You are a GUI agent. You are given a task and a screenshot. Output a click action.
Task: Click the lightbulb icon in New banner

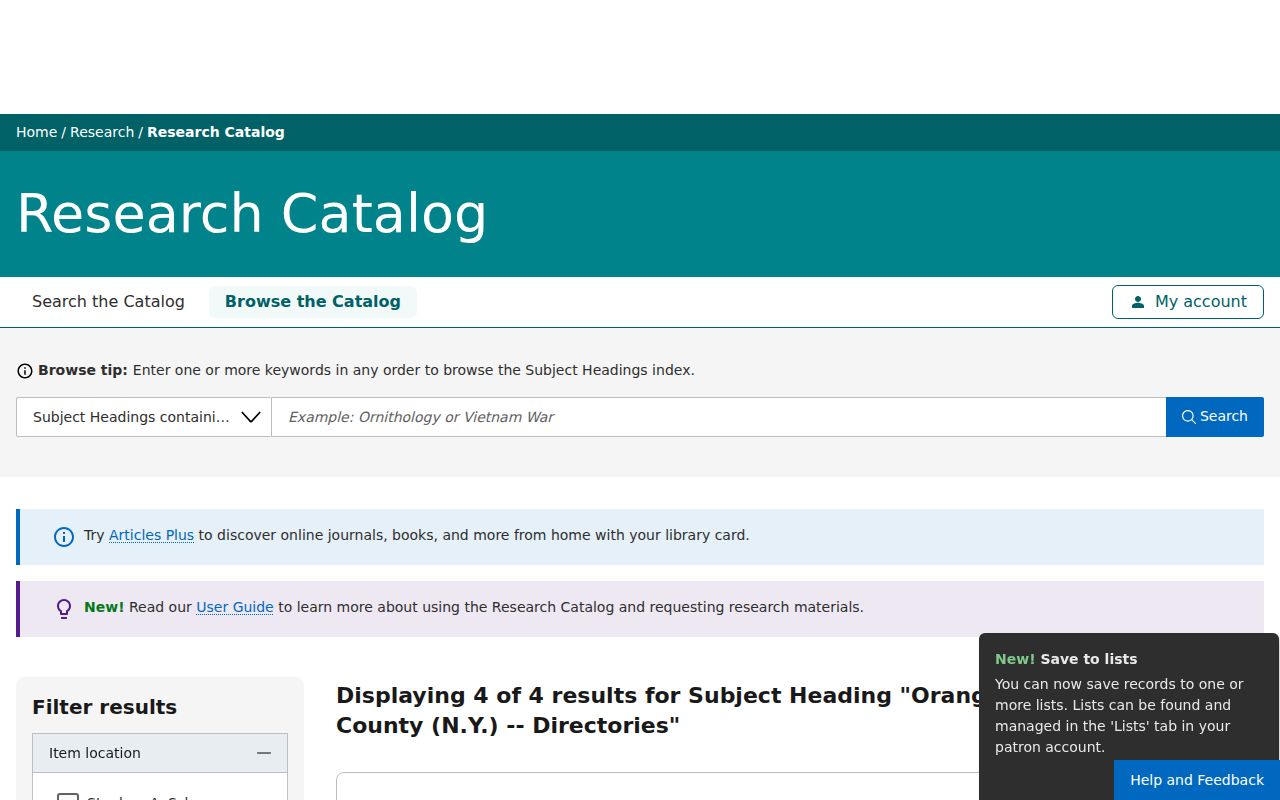(64, 608)
